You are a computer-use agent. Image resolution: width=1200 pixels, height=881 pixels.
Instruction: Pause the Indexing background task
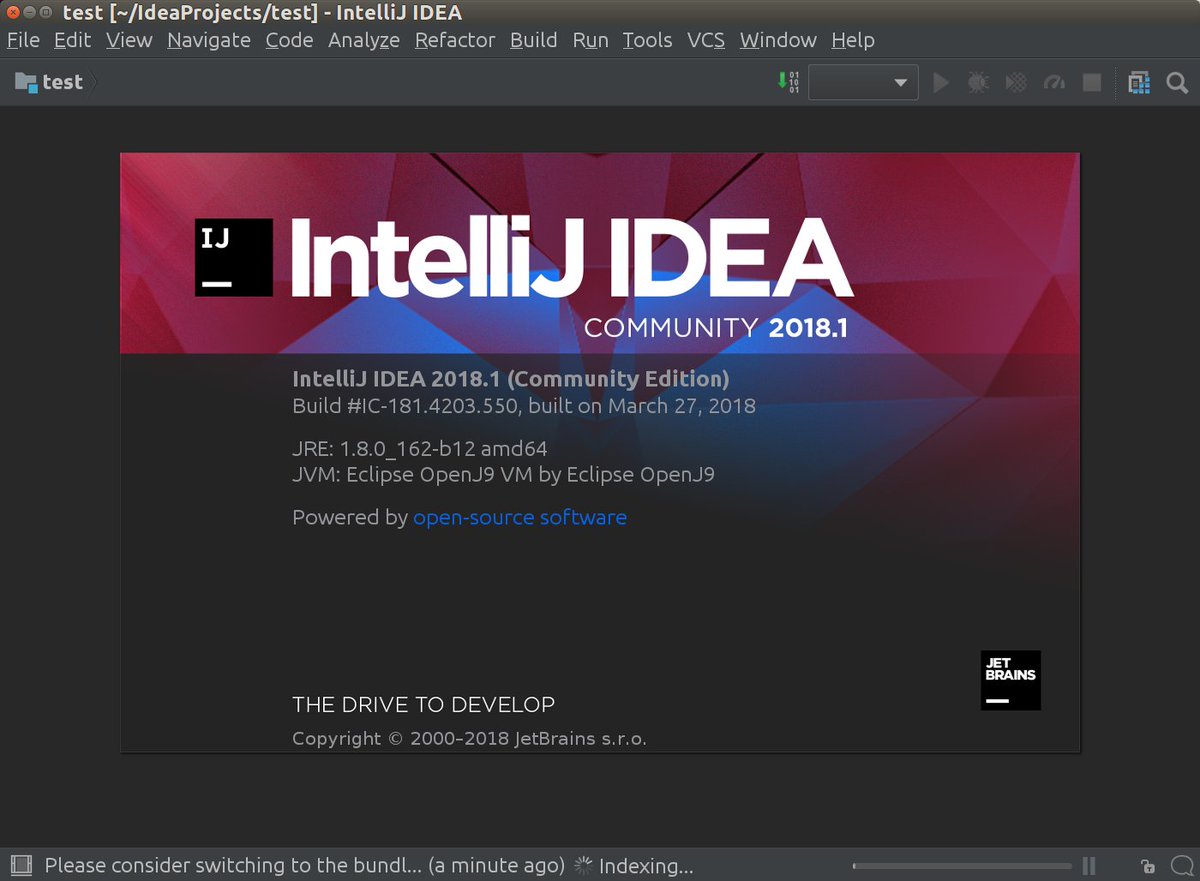(1088, 864)
